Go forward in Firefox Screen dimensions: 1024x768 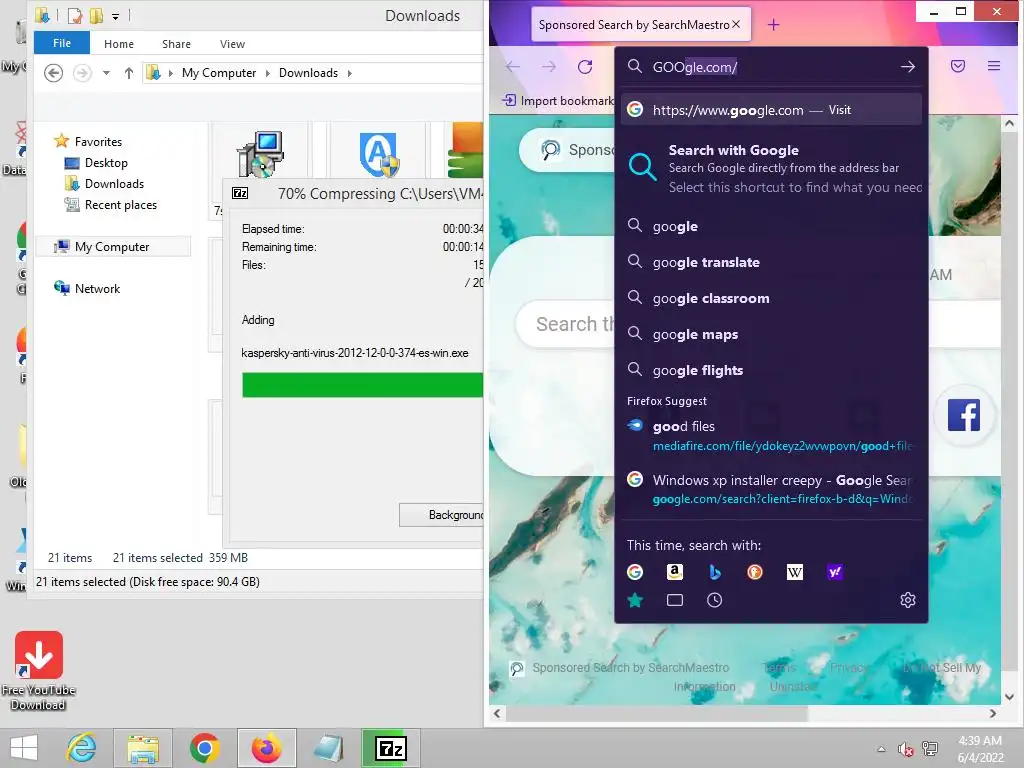pyautogui.click(x=549, y=67)
